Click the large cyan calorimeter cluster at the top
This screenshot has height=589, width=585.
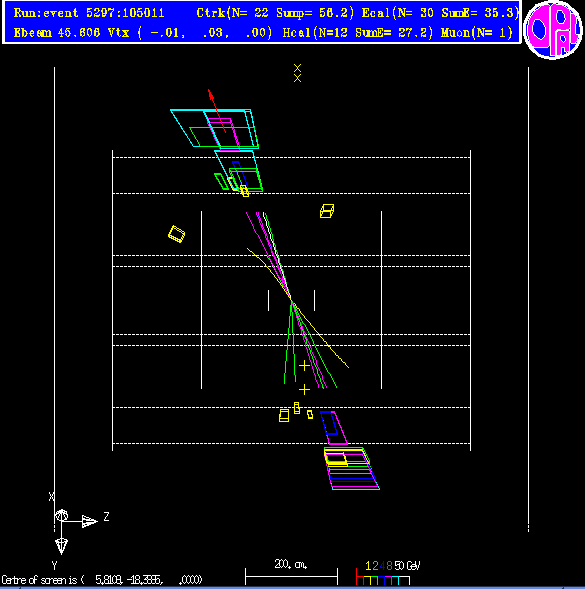(215, 129)
